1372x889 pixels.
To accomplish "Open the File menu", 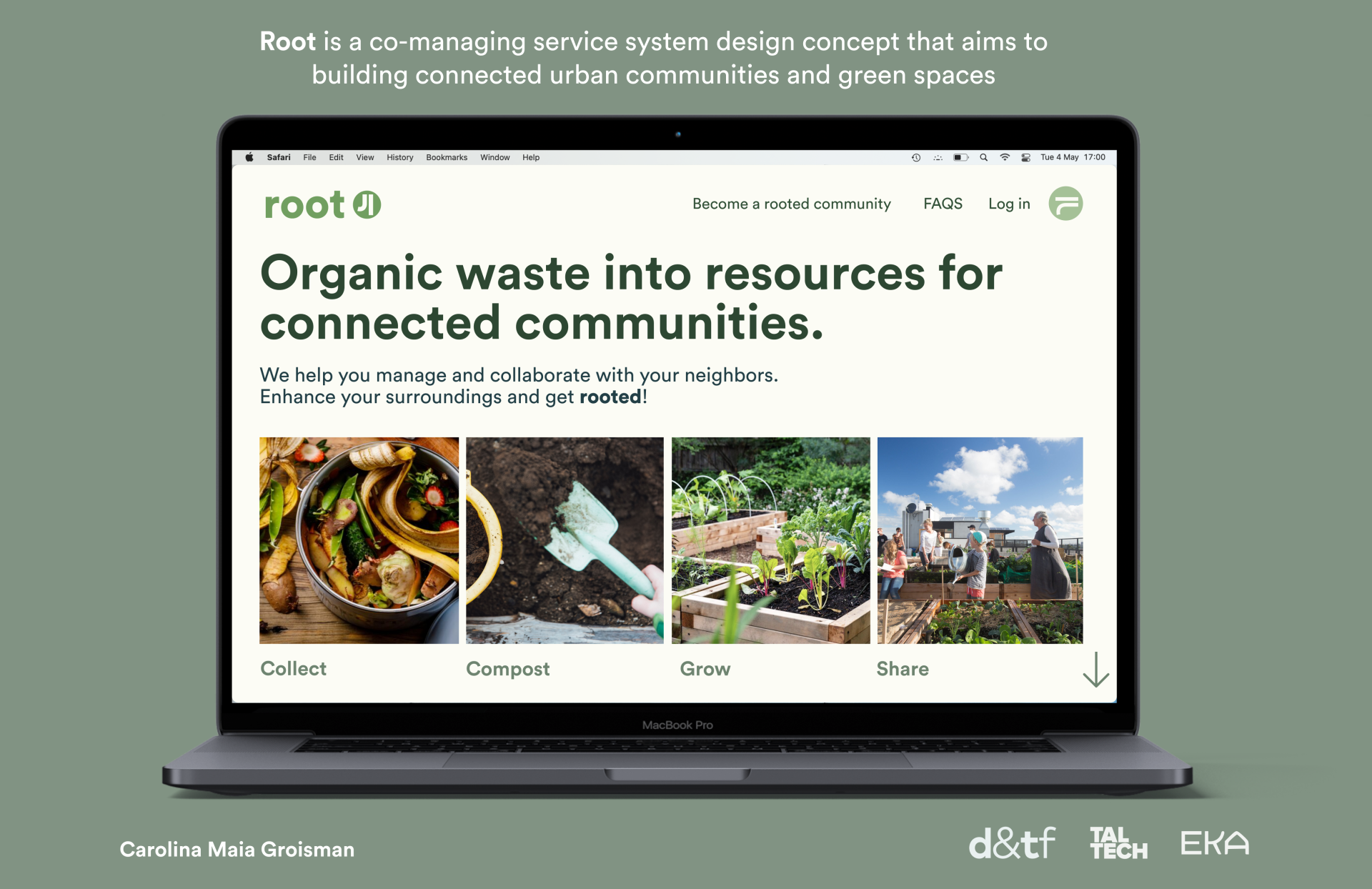I will pos(309,157).
